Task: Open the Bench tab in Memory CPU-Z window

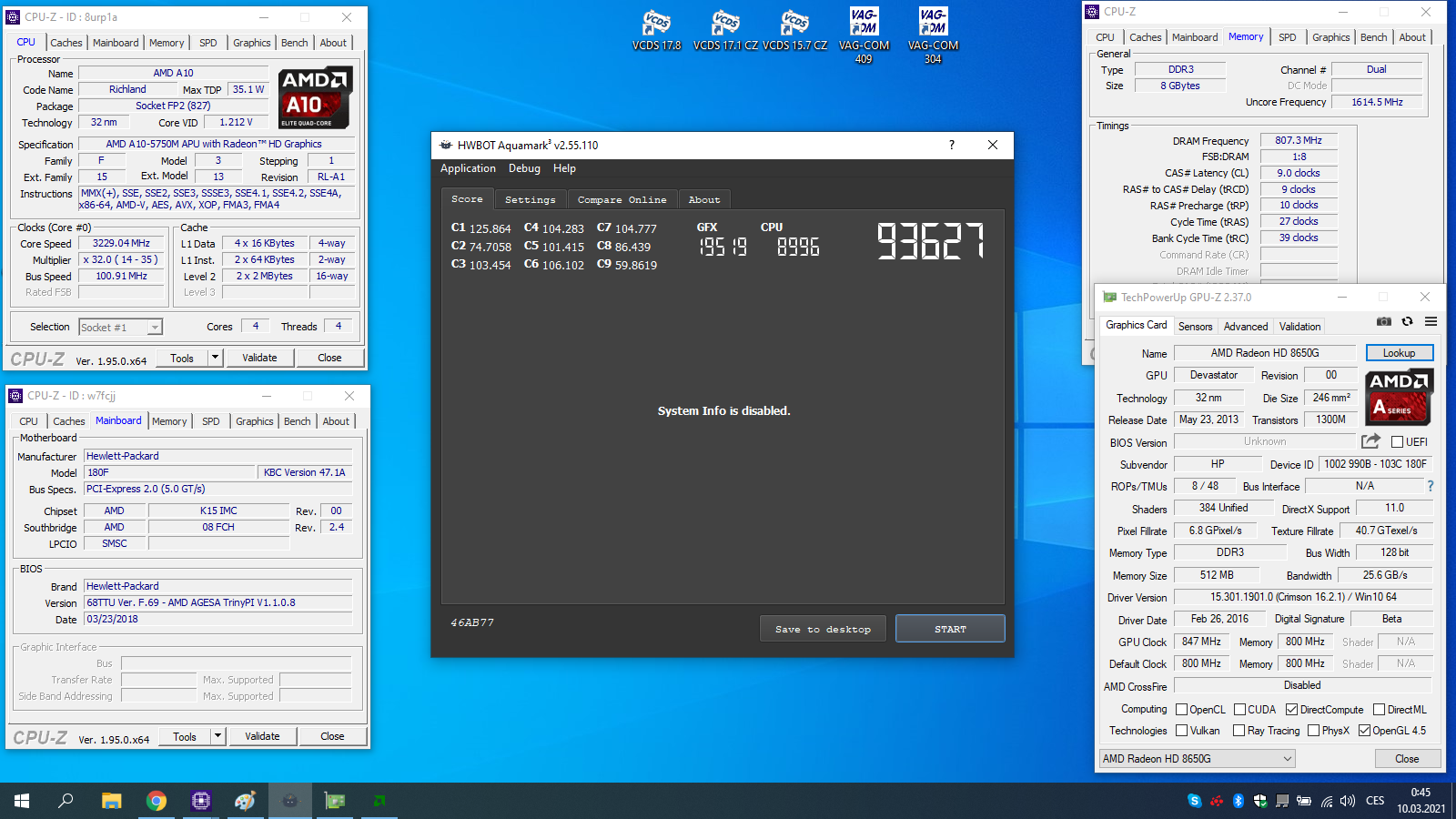Action: pyautogui.click(x=1374, y=37)
